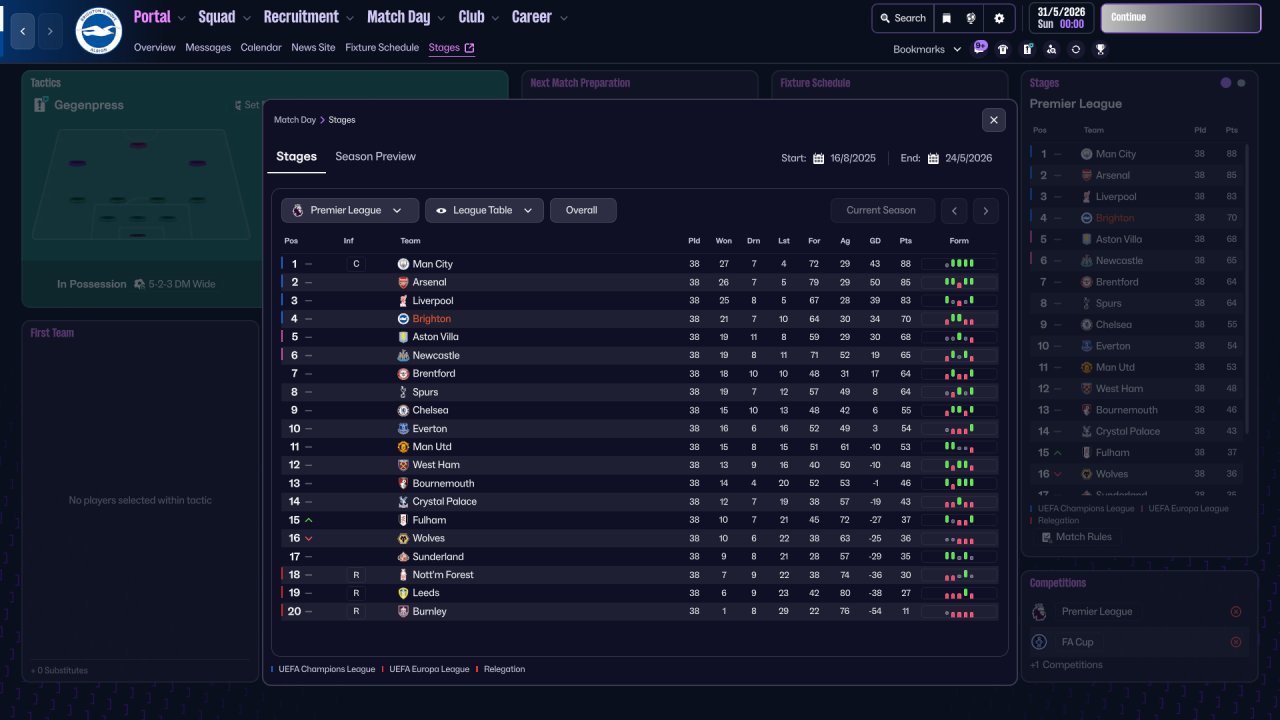Screen dimensions: 1280x720
Task: Click the C info badge for Man City
Action: coord(356,264)
